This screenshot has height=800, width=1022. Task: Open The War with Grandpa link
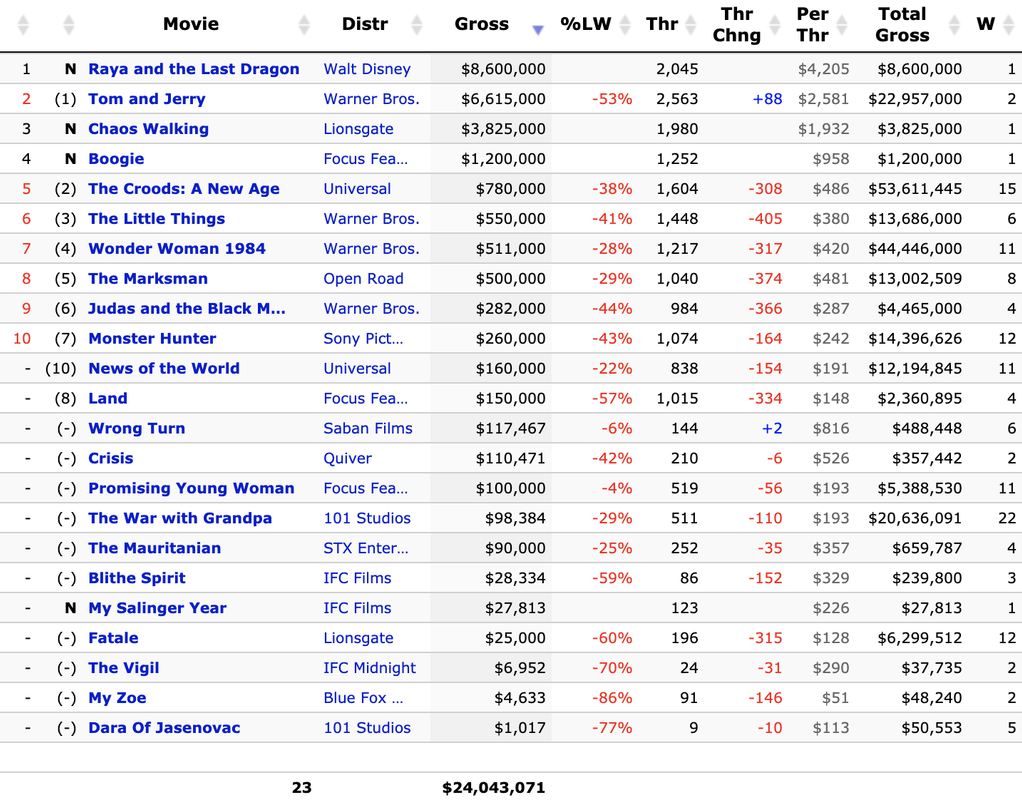point(180,519)
